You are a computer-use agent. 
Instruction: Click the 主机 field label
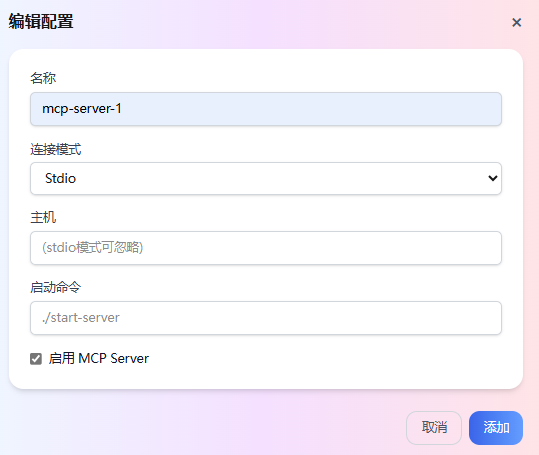43,218
